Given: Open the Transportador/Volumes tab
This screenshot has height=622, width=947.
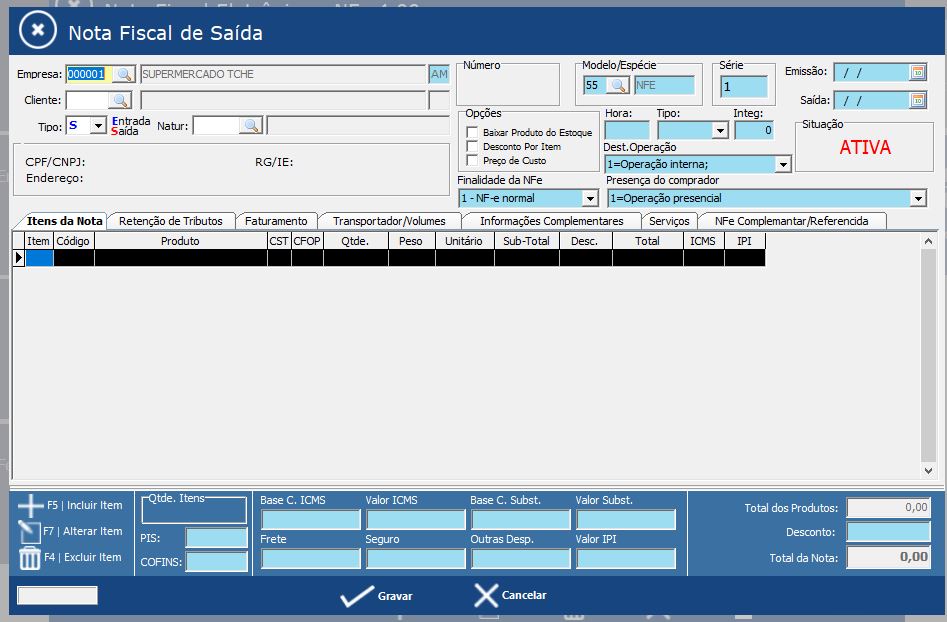Looking at the screenshot, I should pyautogui.click(x=389, y=221).
